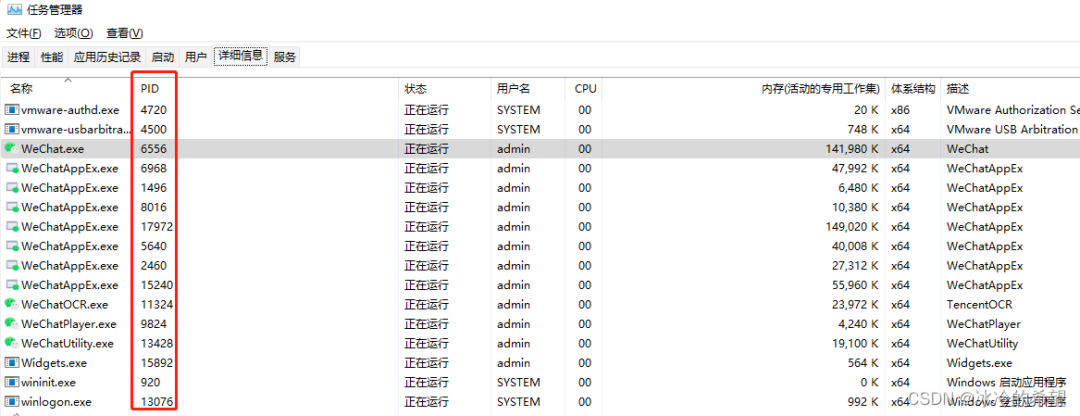Select the winlogon.exe process name
Screen dimensions: 1080x416
click(x=56, y=402)
